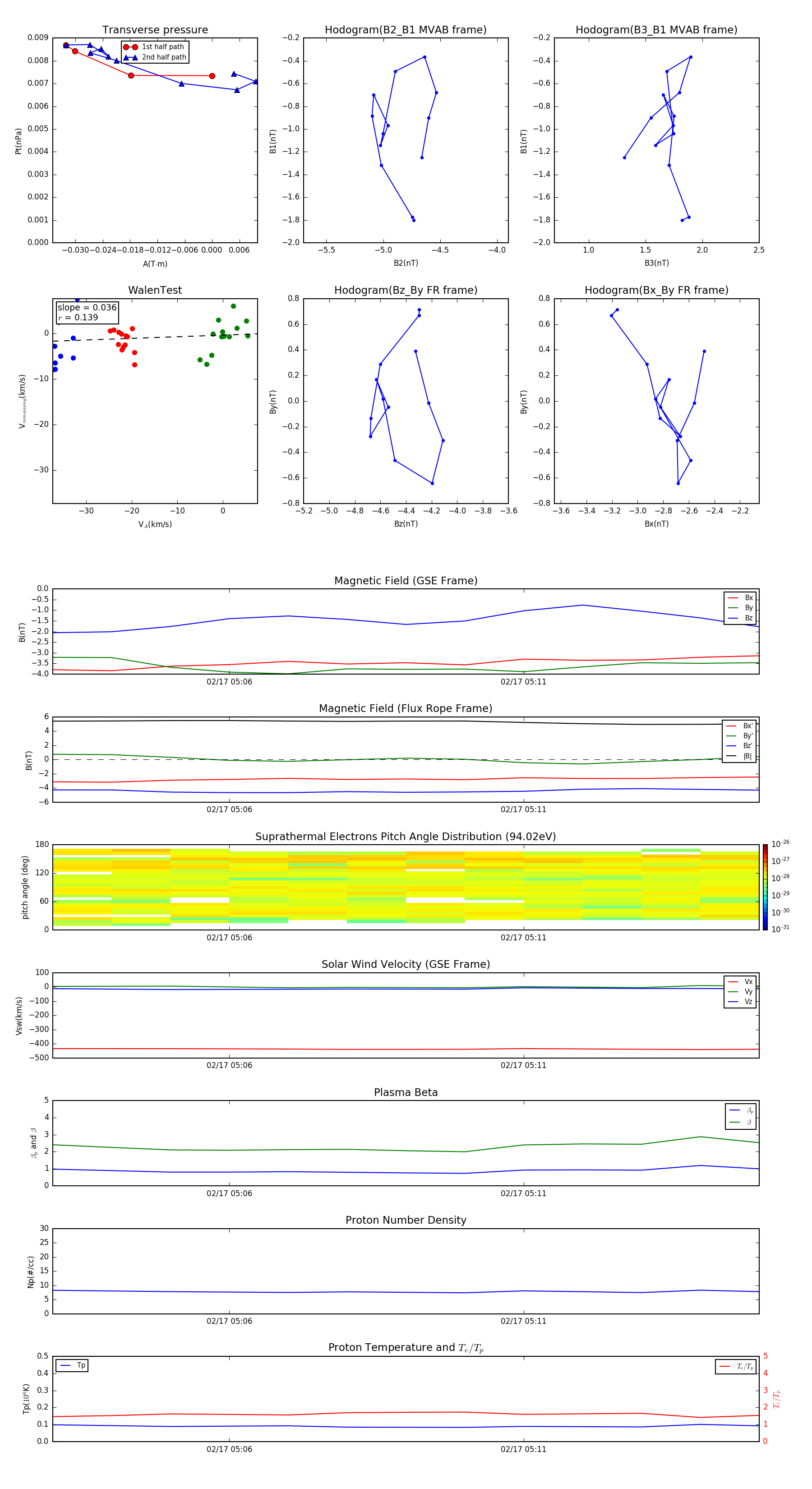Click the "Magnetic Field (Flux Rope Frame)" title
812x1489 pixels.
pos(406,709)
